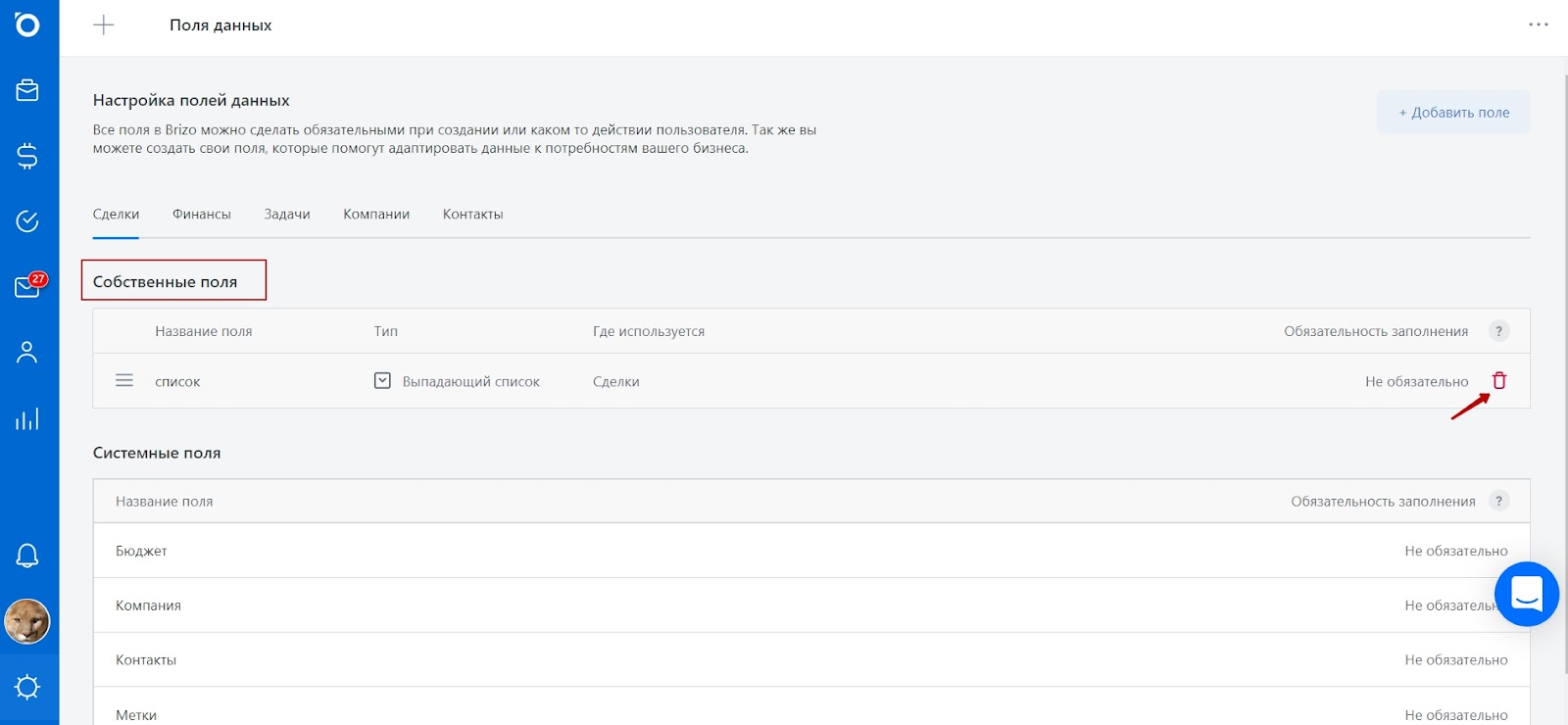Open the finances dollar icon in sidebar
The height and width of the screenshot is (725, 1568).
tap(27, 156)
